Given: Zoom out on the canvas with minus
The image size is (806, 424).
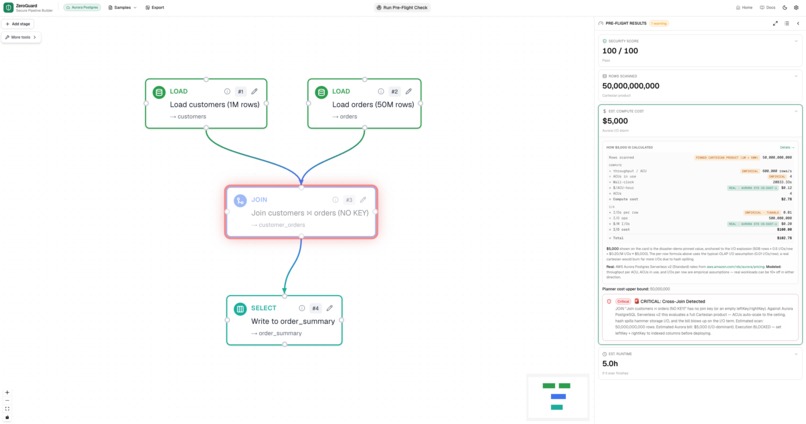Looking at the screenshot, I should 7,400.
